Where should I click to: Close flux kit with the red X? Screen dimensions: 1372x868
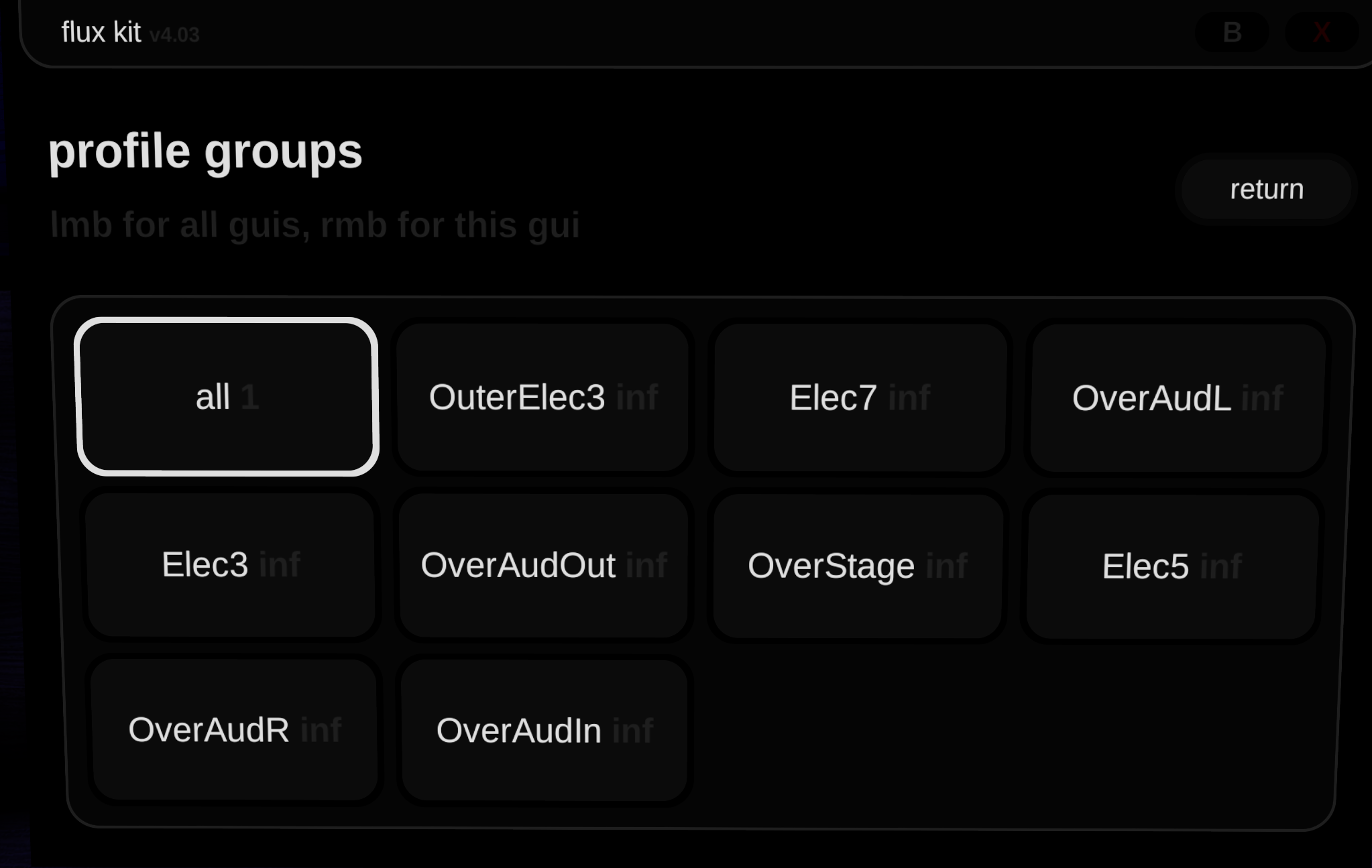(1321, 32)
